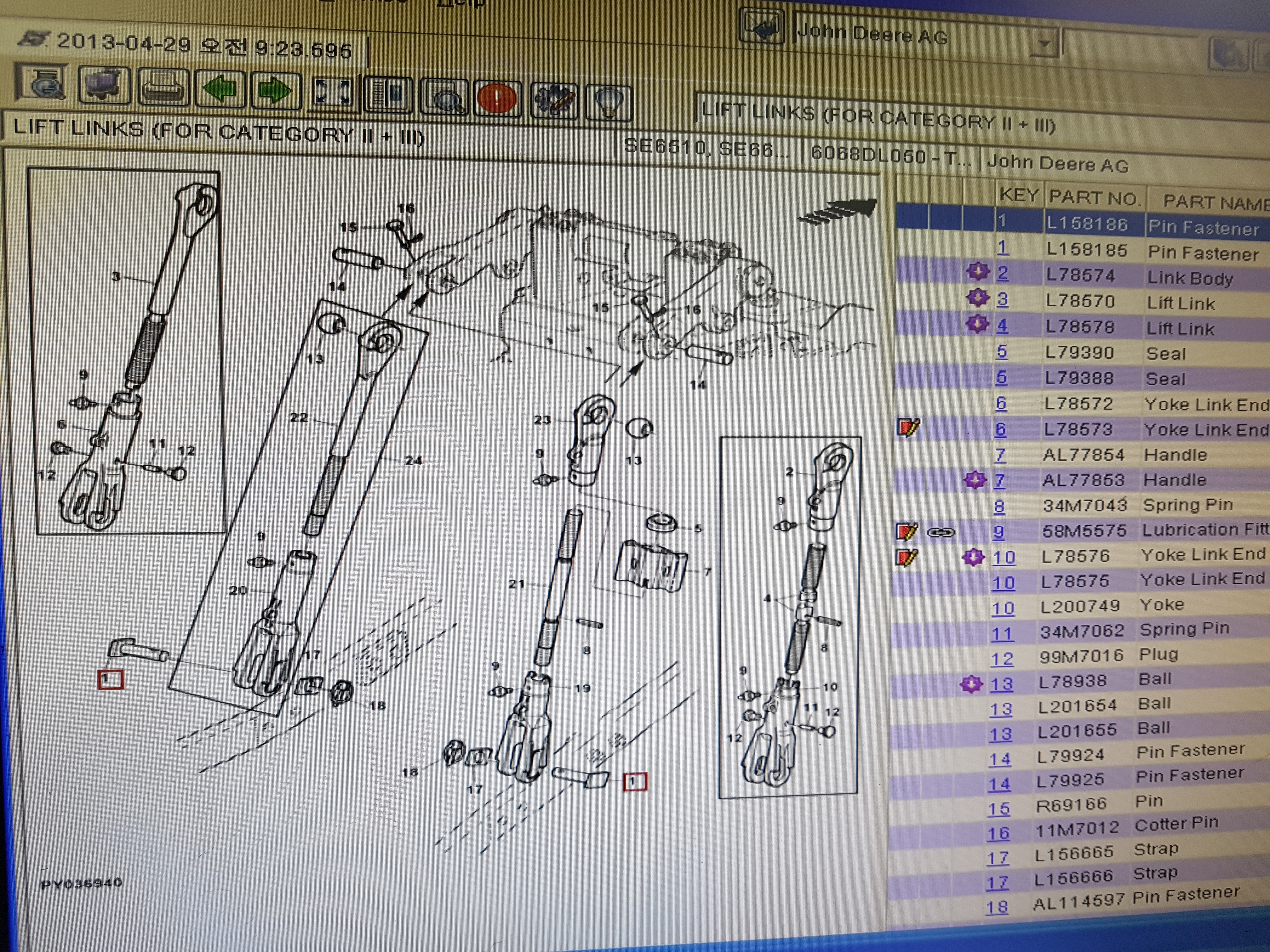Screen dimensions: 1270x952
Task: Click chain link icon on Lubrication Fitting row
Action: click(941, 533)
